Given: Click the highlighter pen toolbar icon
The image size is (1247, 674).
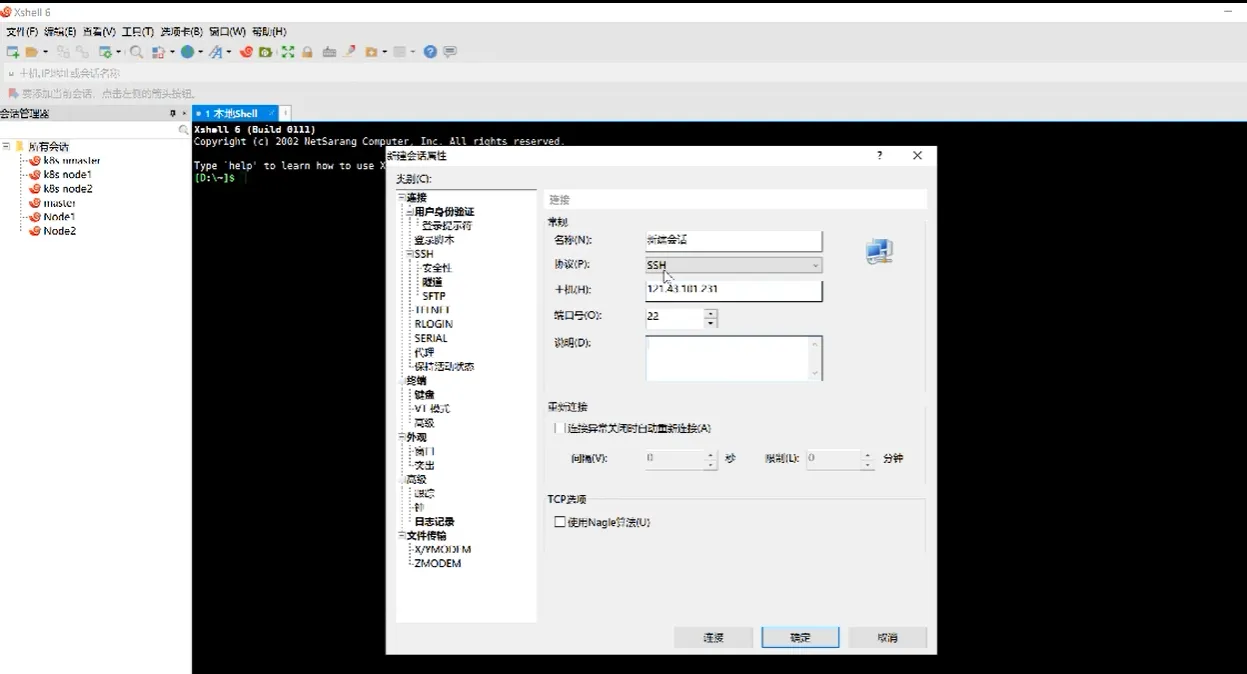Looking at the screenshot, I should [x=349, y=52].
